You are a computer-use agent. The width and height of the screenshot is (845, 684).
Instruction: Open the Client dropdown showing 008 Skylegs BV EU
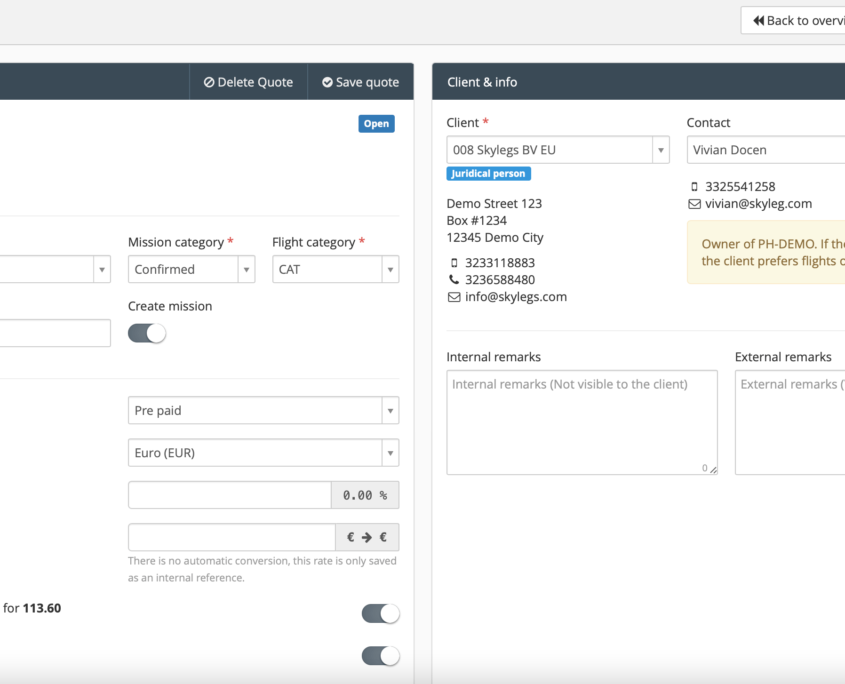point(557,149)
